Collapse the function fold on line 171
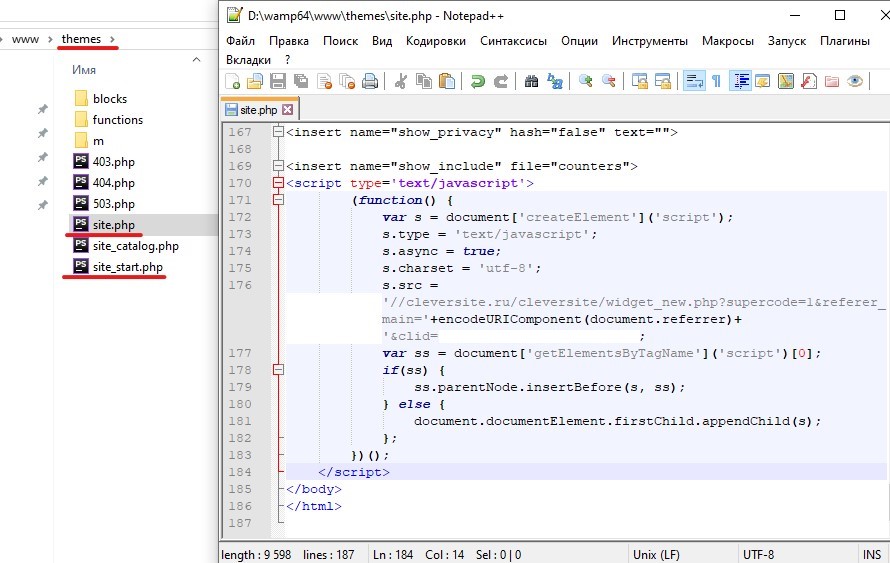The height and width of the screenshot is (563, 890). coord(278,200)
